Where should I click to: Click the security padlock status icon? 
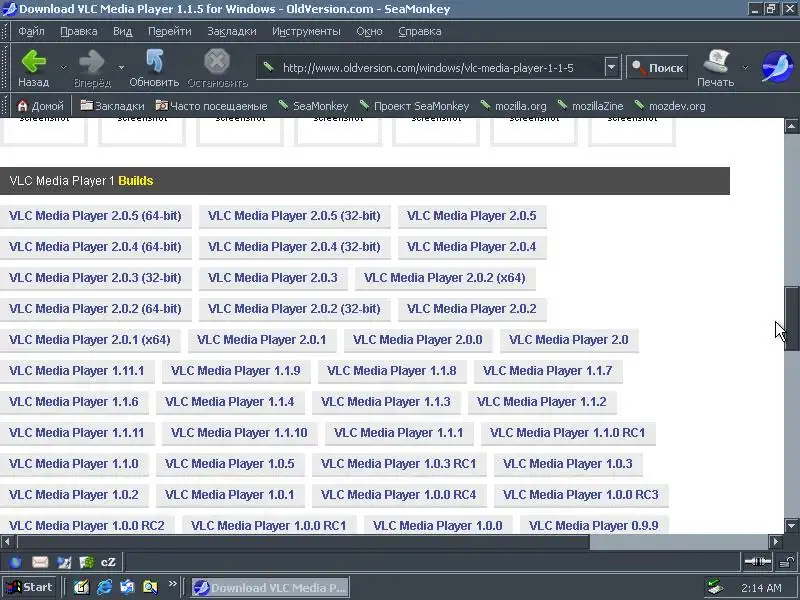787,562
